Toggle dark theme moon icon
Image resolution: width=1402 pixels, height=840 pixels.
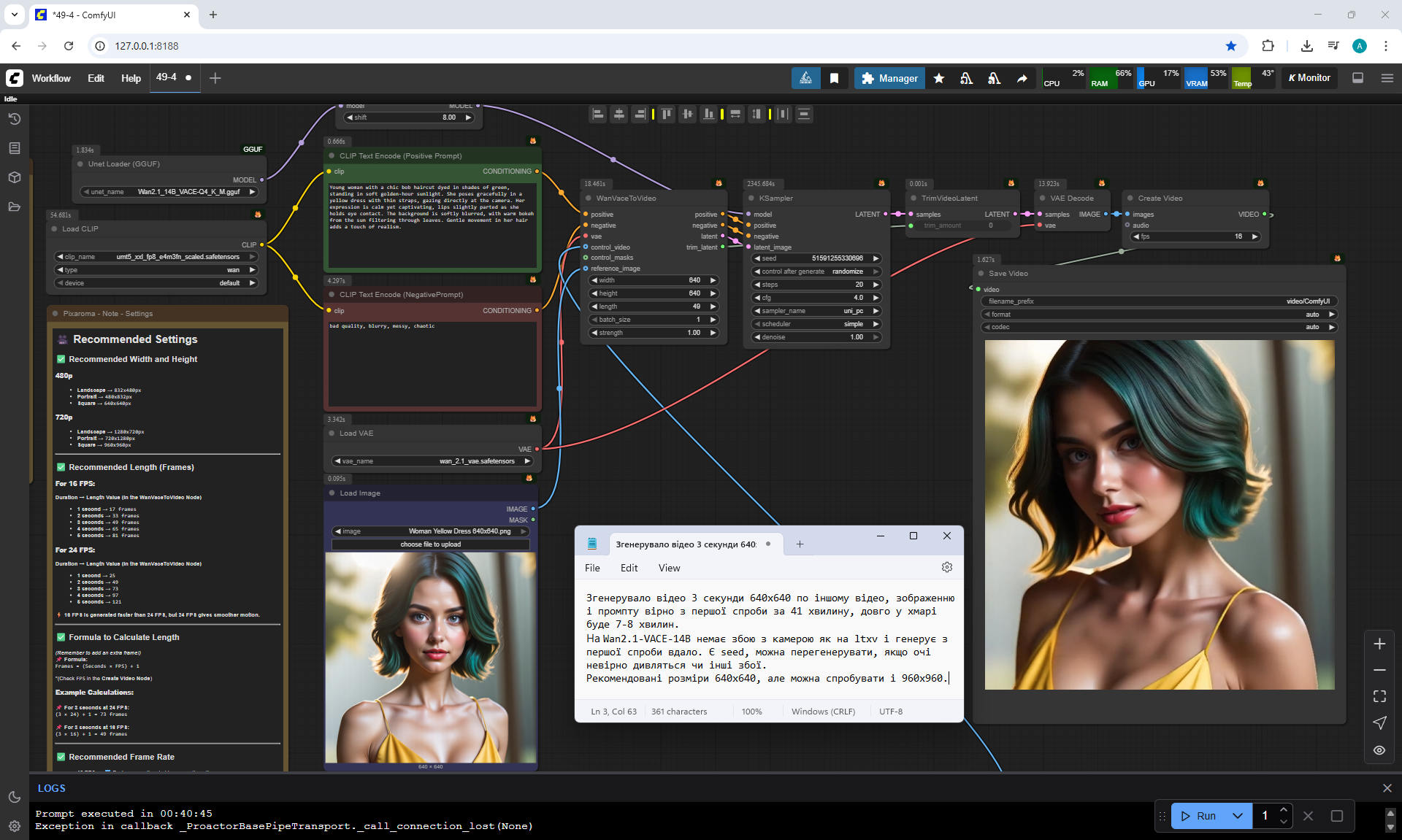tap(14, 797)
